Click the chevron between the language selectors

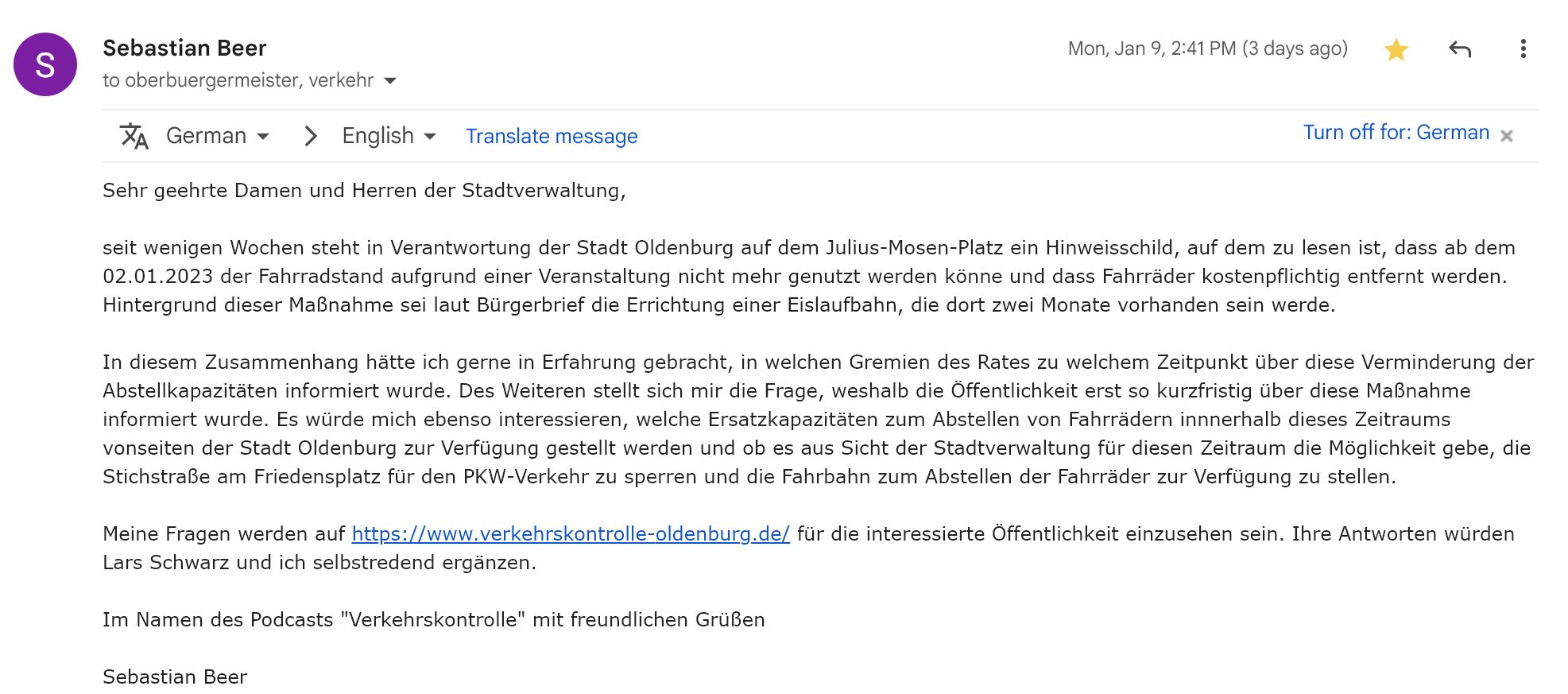(311, 136)
